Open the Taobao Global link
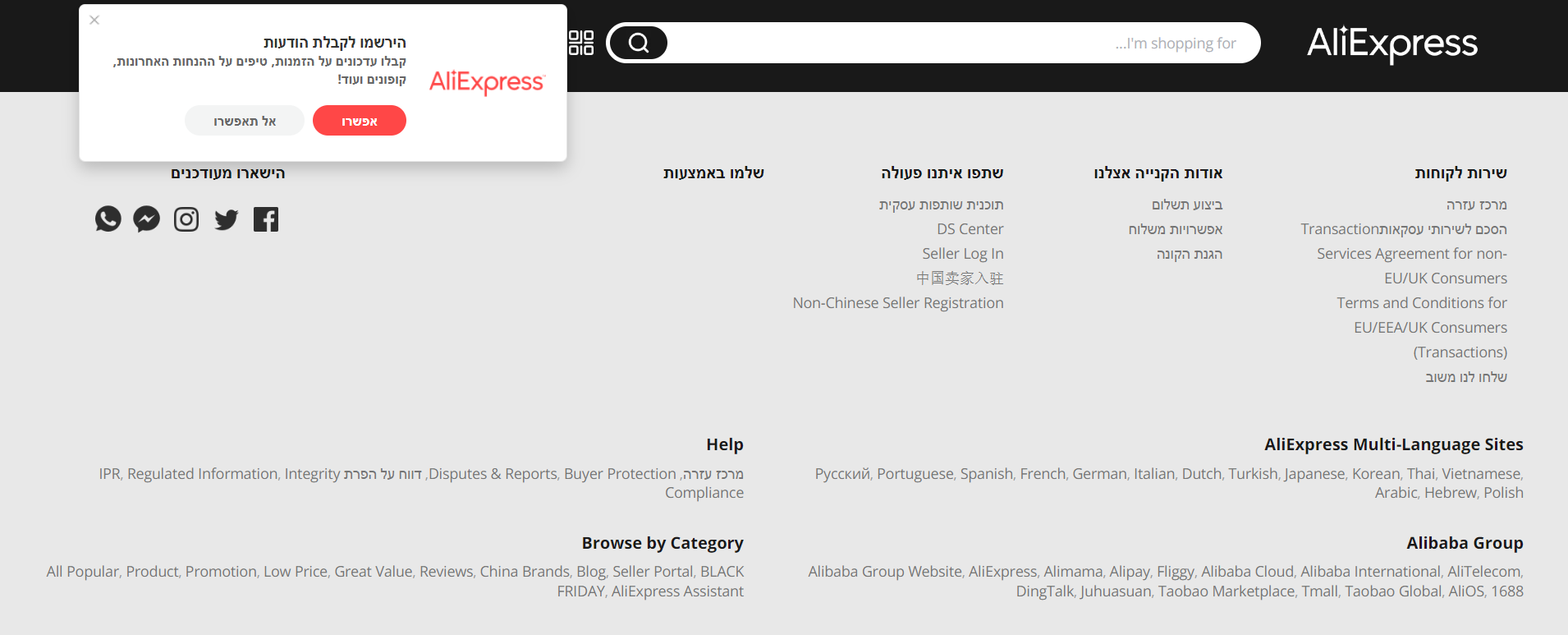The image size is (1568, 635). pyautogui.click(x=1392, y=591)
